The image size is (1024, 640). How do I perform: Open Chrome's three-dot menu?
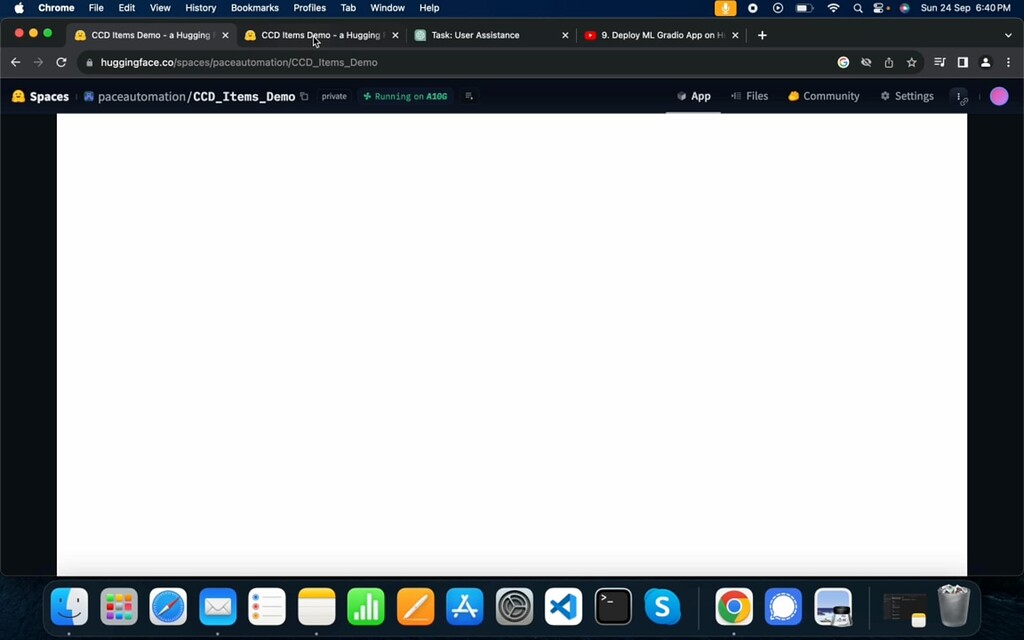click(x=1010, y=62)
